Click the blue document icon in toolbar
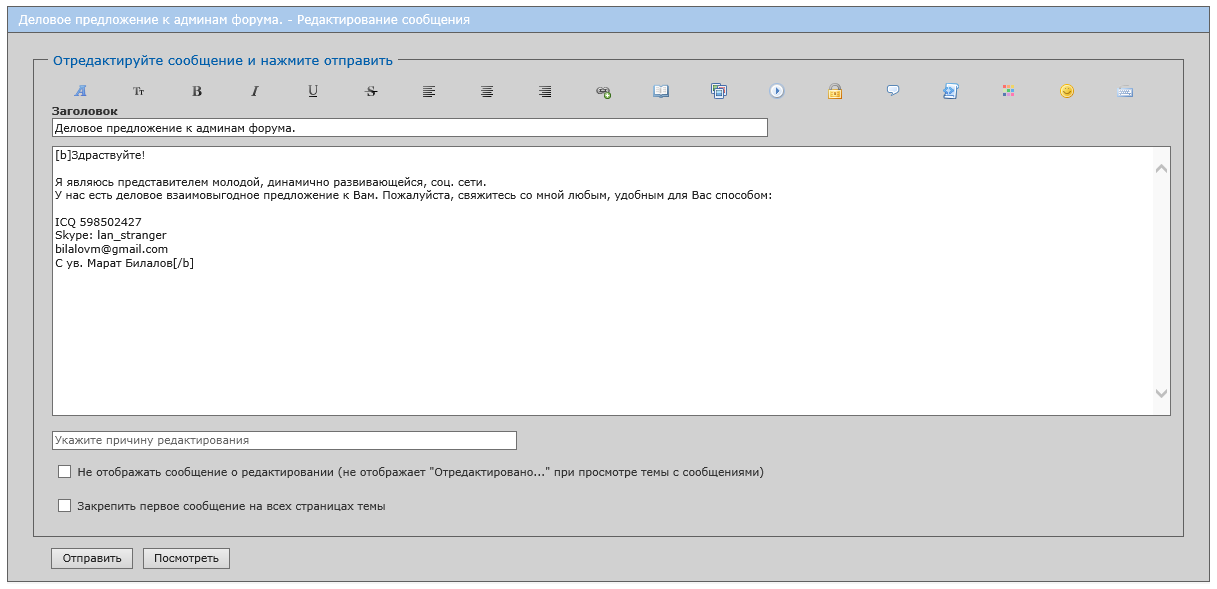This screenshot has width=1217, height=589. click(x=951, y=91)
